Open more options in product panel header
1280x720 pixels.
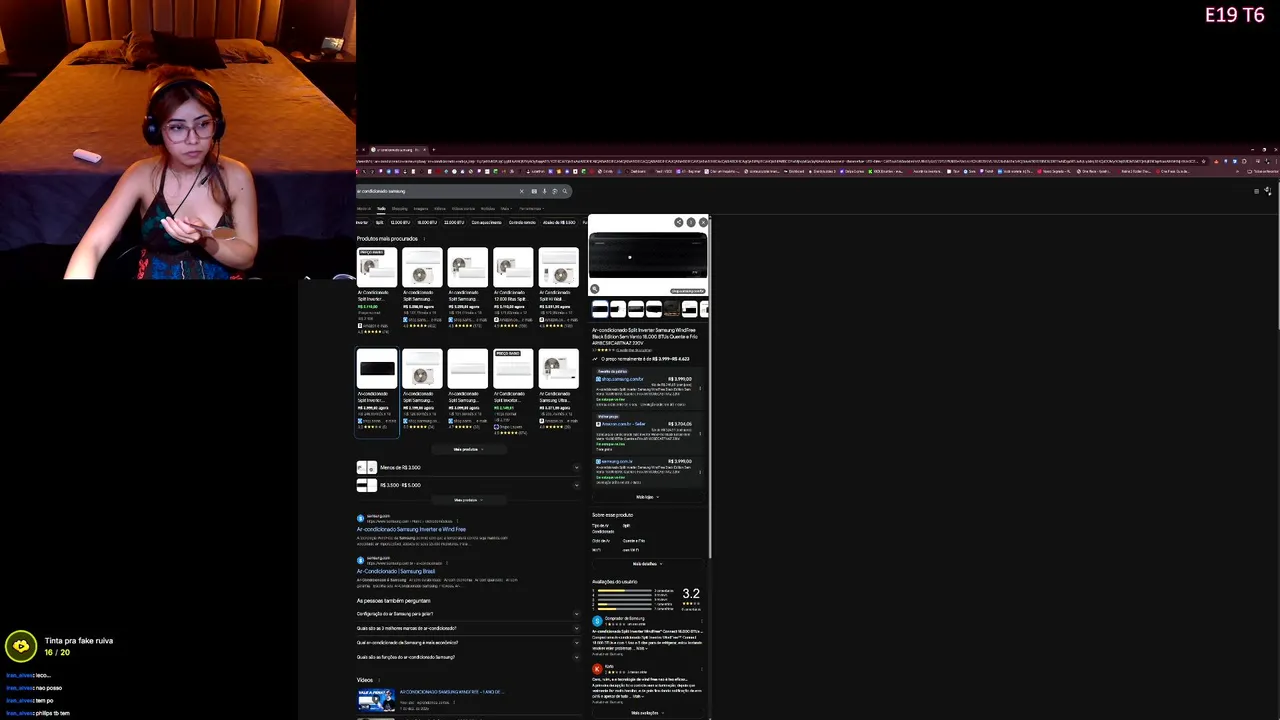tap(691, 222)
